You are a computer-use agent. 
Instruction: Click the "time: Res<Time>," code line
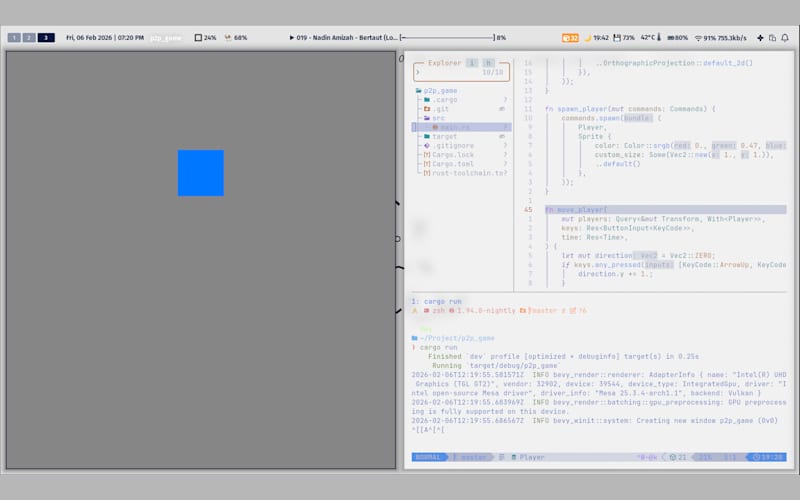pos(594,237)
